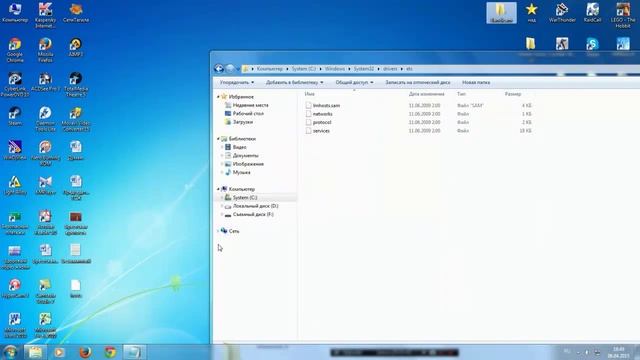The image size is (640, 360).
Task: Launch ACDSee Pro desktop shortcut
Action: tap(45, 82)
